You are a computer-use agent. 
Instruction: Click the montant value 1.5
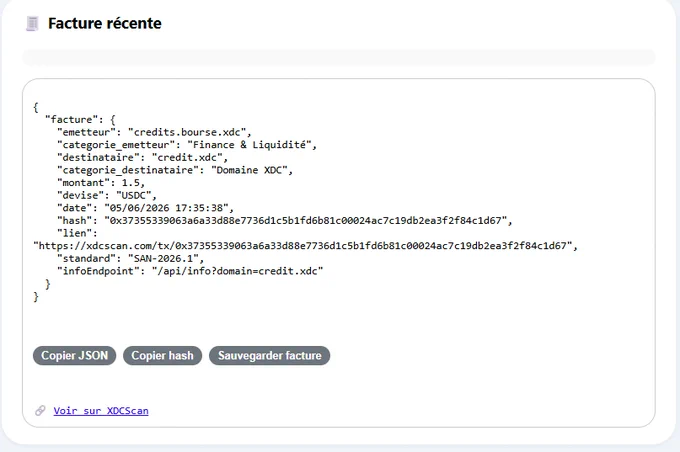[130, 183]
